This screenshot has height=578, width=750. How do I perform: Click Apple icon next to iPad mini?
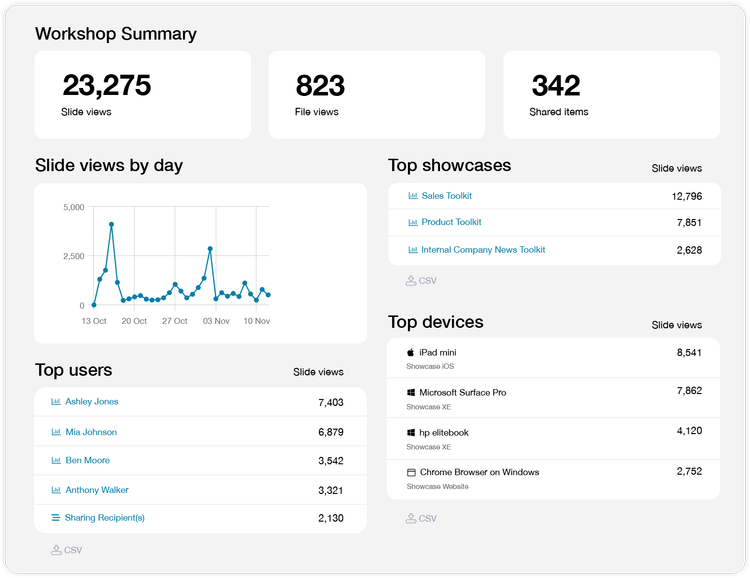[410, 353]
